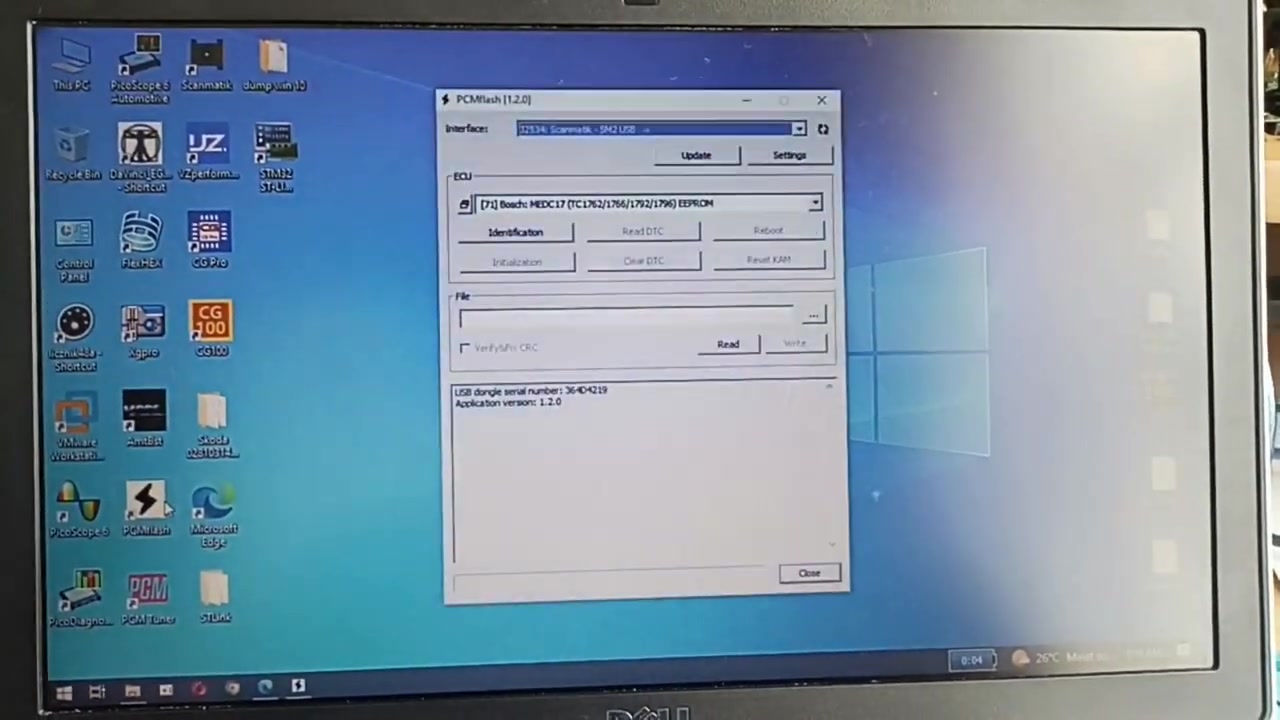Image resolution: width=1280 pixels, height=720 pixels.
Task: Launch PicoDiagnostics desktop shortcut
Action: [81, 598]
